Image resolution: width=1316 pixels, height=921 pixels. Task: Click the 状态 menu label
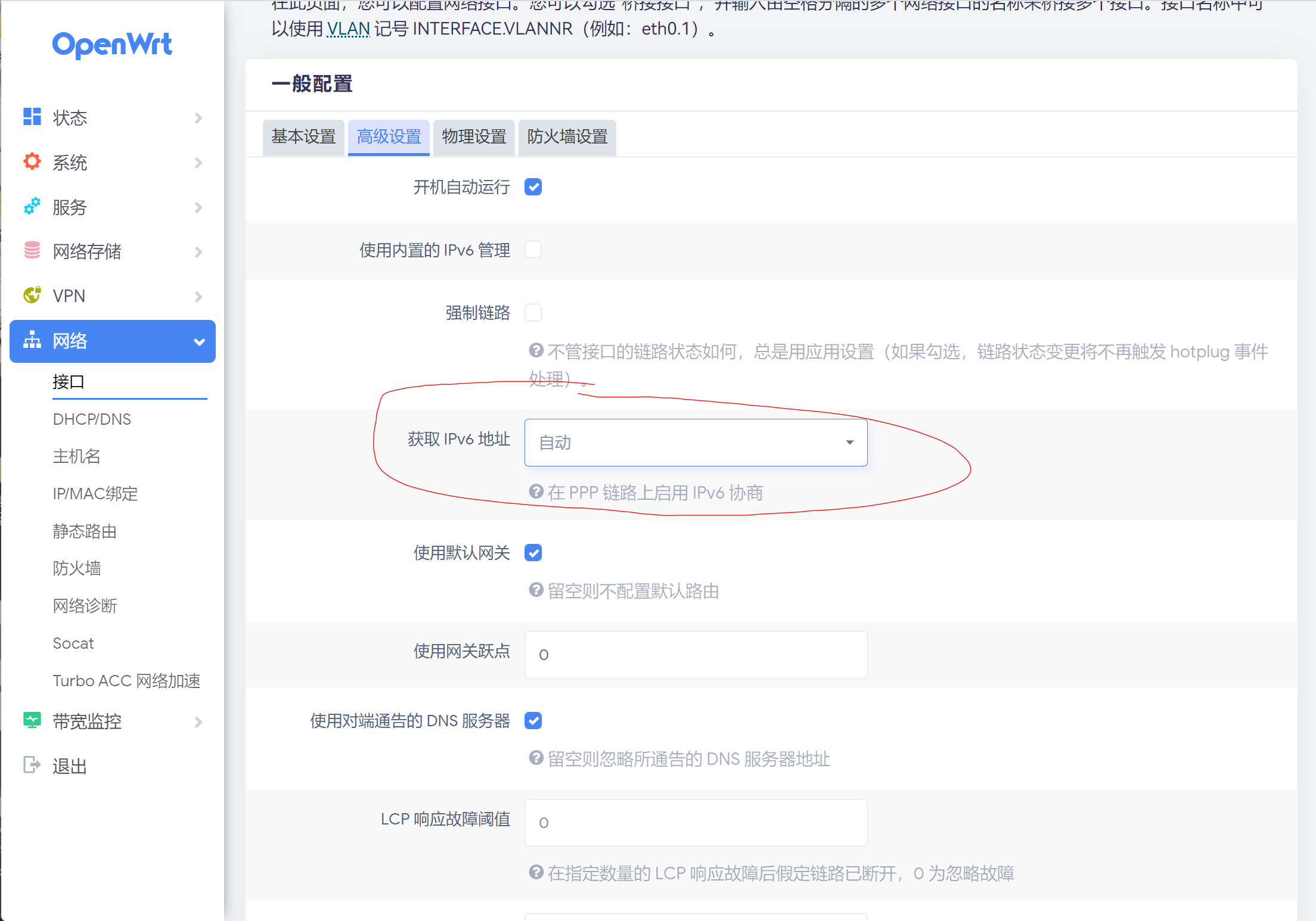[70, 118]
